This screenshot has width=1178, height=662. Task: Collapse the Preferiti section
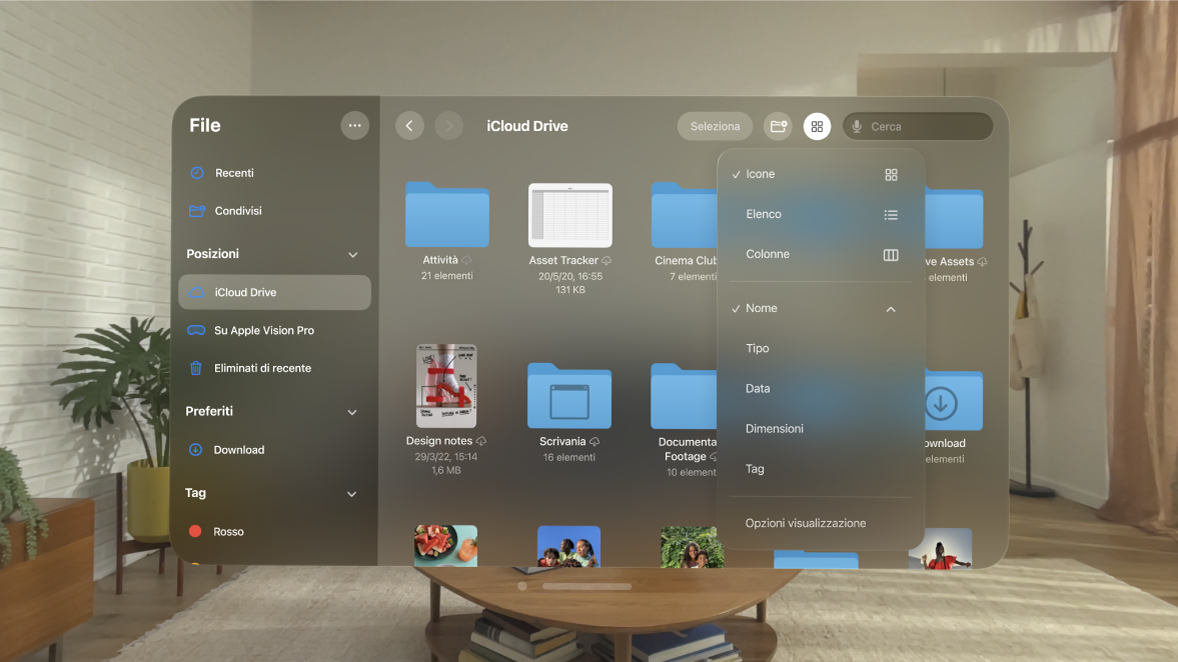tap(352, 412)
